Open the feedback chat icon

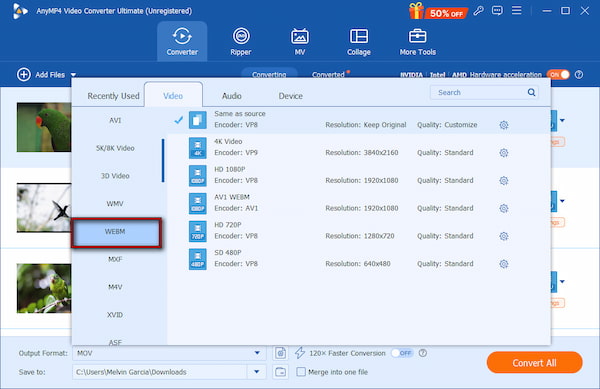pyautogui.click(x=497, y=11)
